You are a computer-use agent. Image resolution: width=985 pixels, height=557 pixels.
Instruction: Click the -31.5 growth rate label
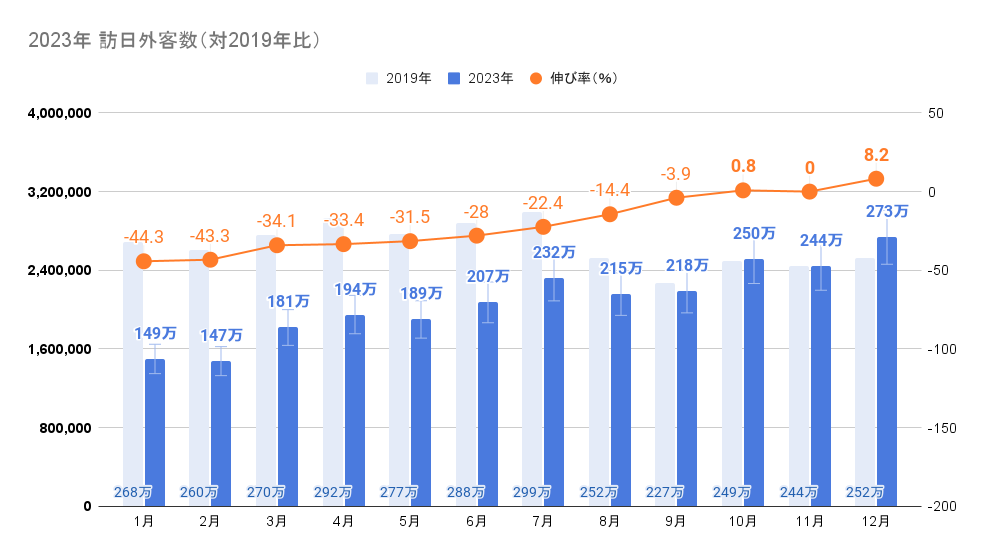[x=410, y=217]
